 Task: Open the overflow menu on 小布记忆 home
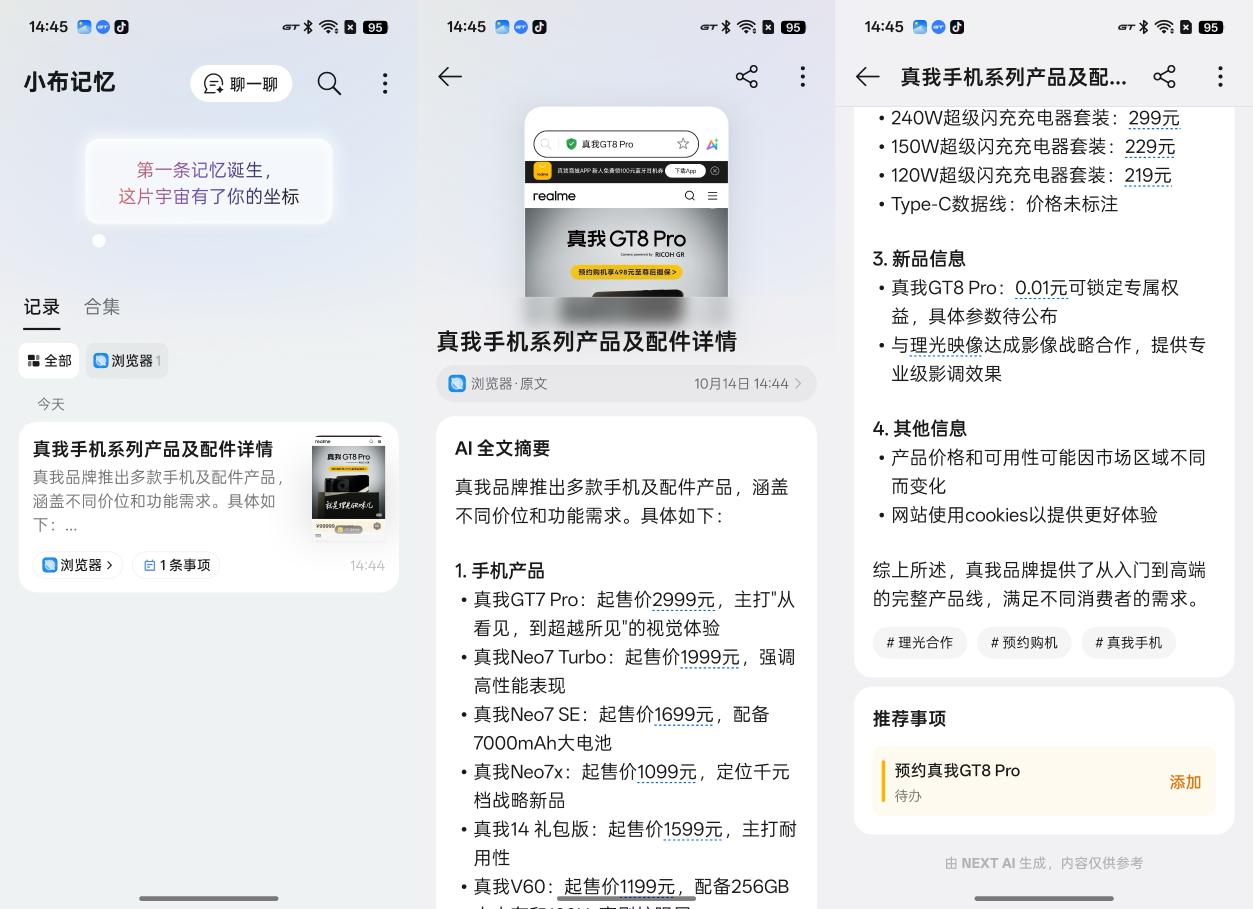[385, 83]
